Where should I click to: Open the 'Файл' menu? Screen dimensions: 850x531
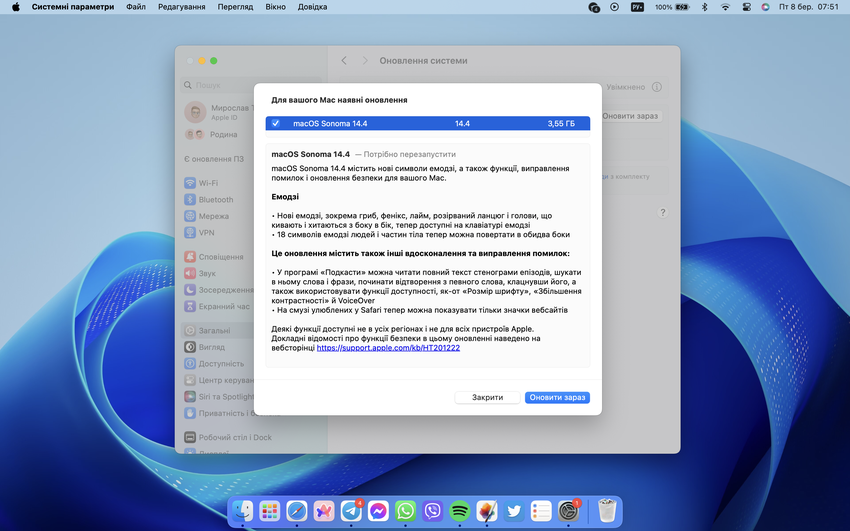[136, 7]
